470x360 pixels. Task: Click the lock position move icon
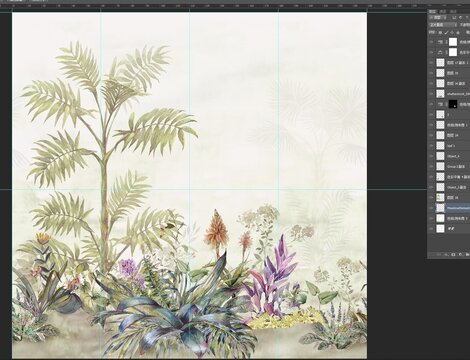click(452, 32)
